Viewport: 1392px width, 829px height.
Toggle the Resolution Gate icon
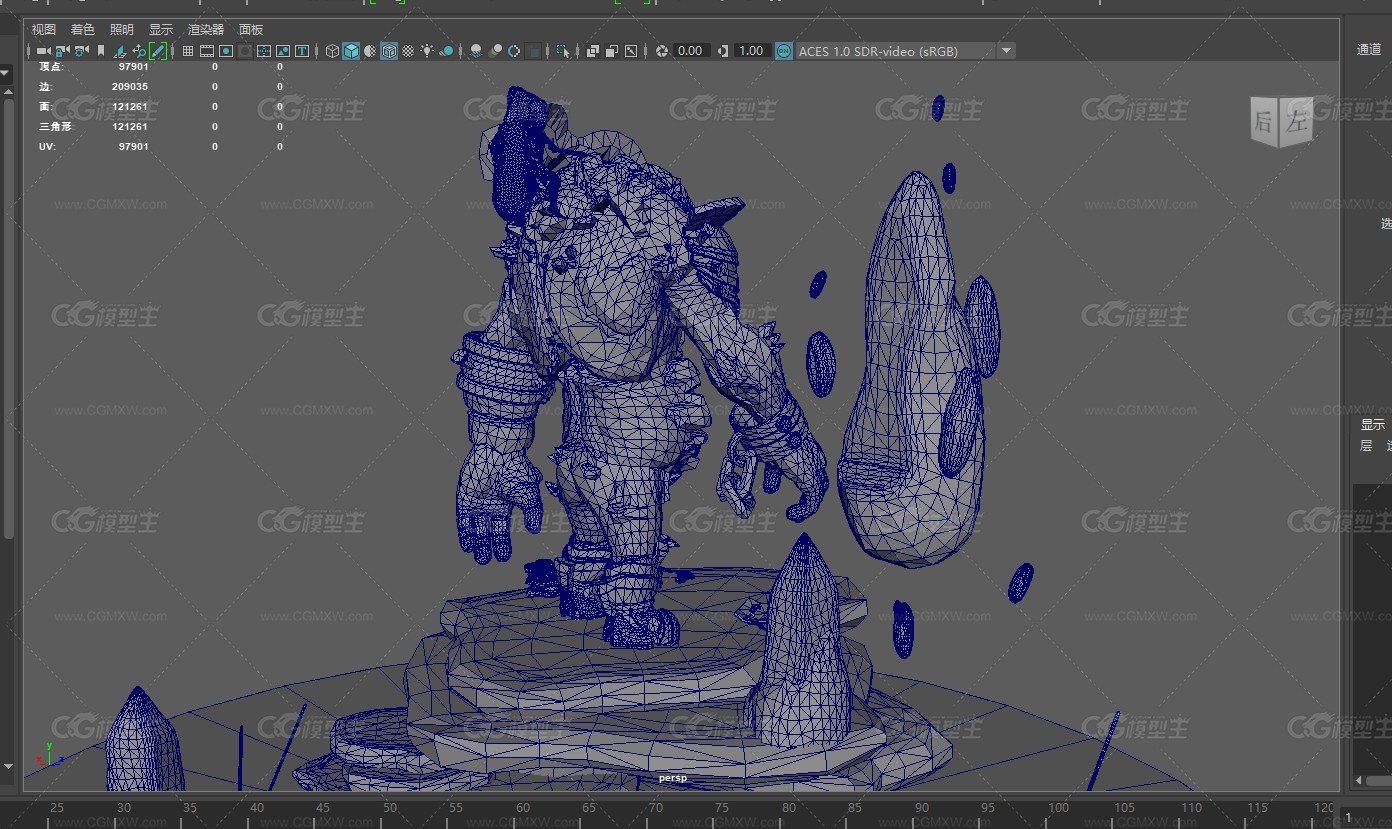coord(226,51)
